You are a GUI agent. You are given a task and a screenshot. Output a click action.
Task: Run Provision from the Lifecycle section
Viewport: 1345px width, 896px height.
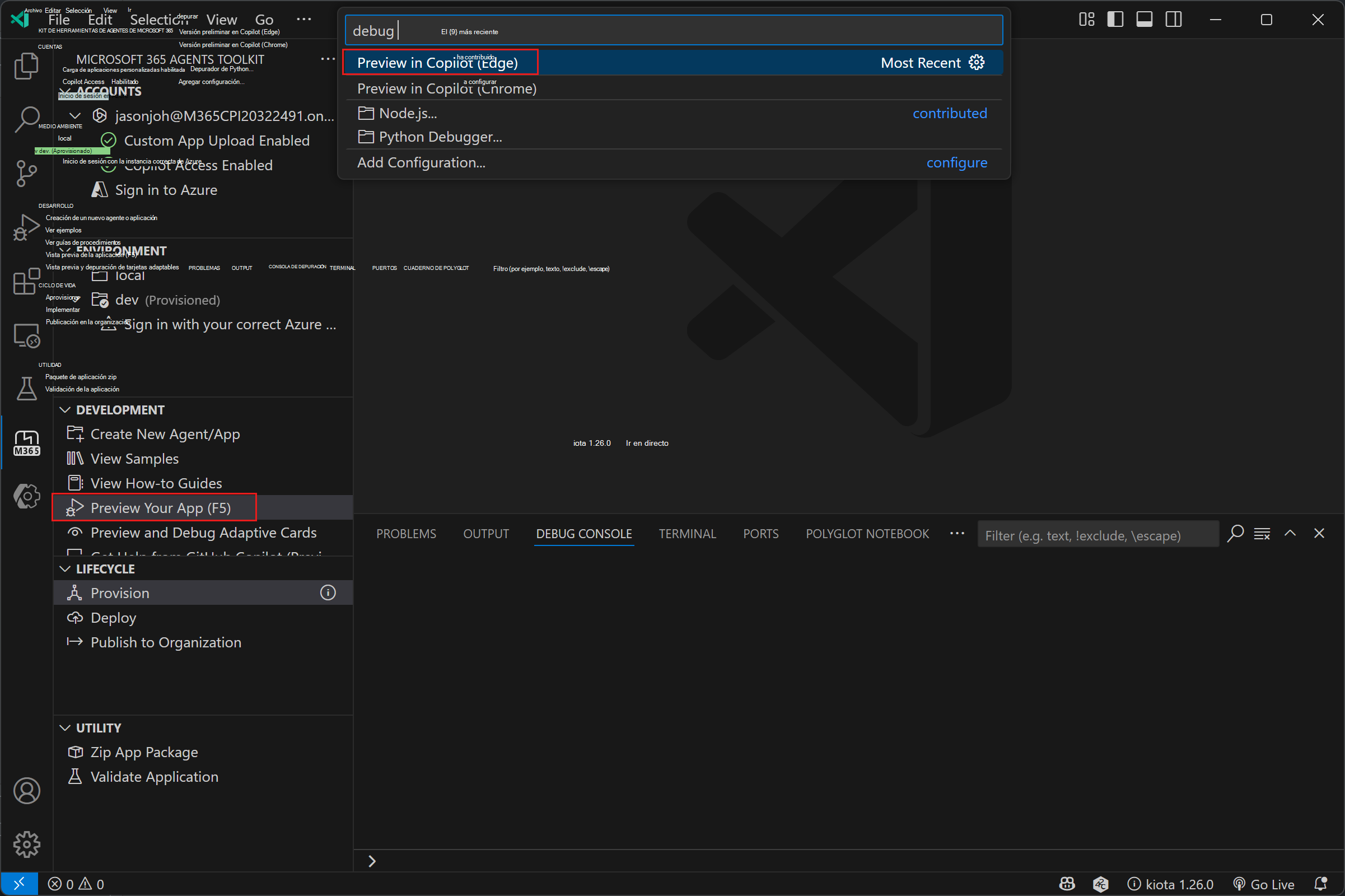pos(120,592)
